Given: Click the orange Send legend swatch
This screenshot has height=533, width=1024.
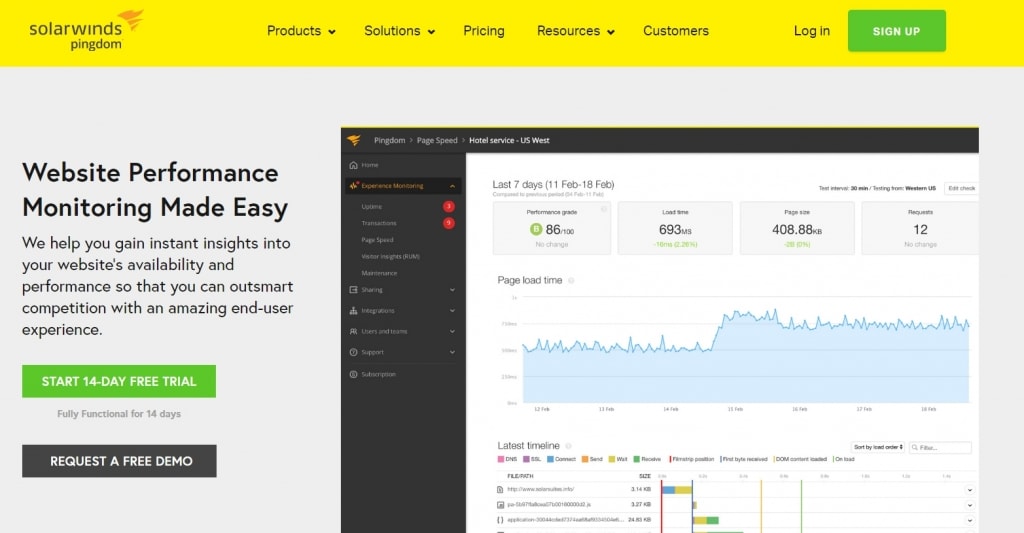Looking at the screenshot, I should [x=585, y=459].
